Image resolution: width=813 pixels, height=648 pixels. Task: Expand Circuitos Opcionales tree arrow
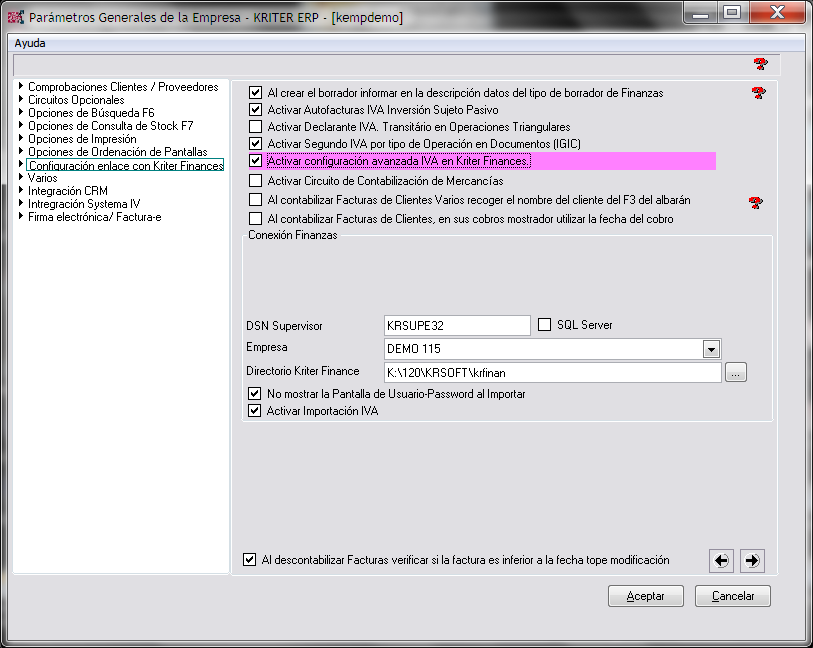coord(21,98)
